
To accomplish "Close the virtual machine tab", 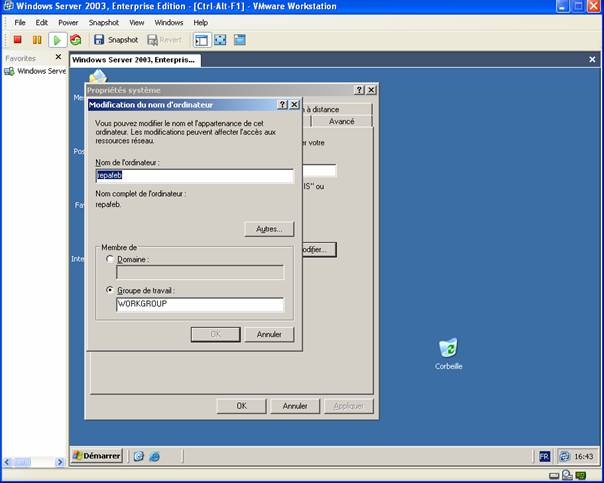I will (x=592, y=59).
